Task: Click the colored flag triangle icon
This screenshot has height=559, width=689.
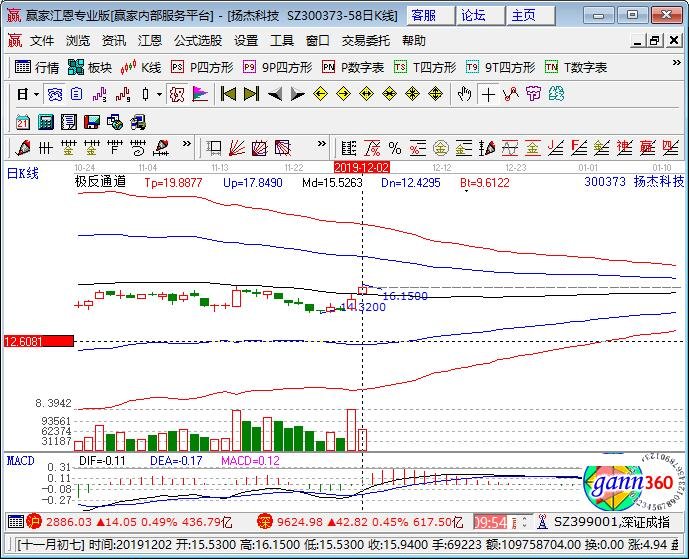Action: coord(200,94)
